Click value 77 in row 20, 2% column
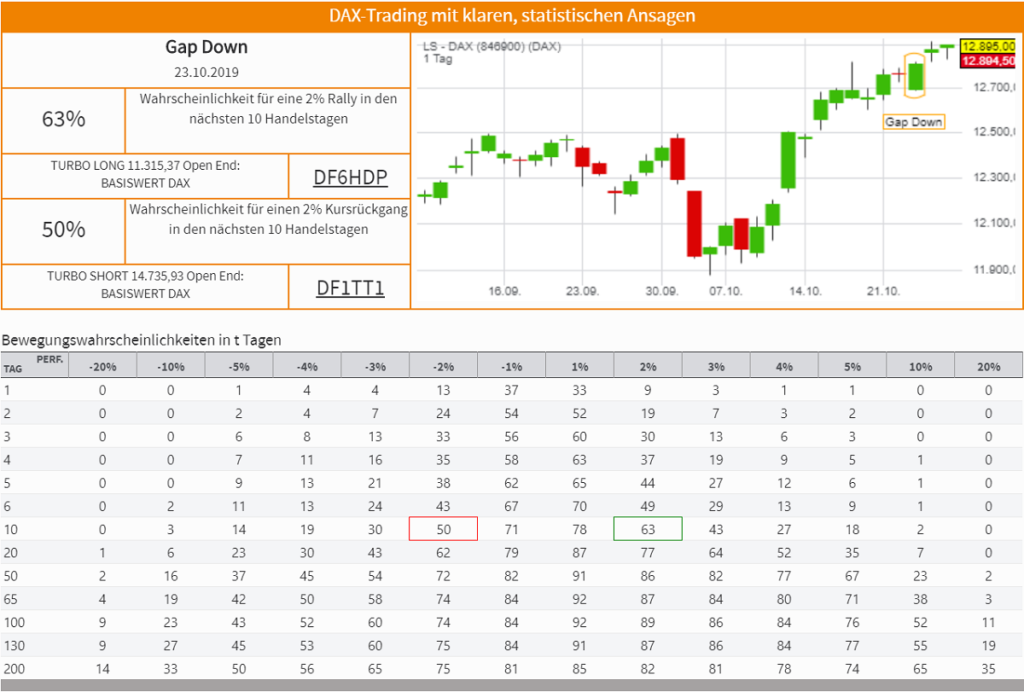 click(x=648, y=553)
